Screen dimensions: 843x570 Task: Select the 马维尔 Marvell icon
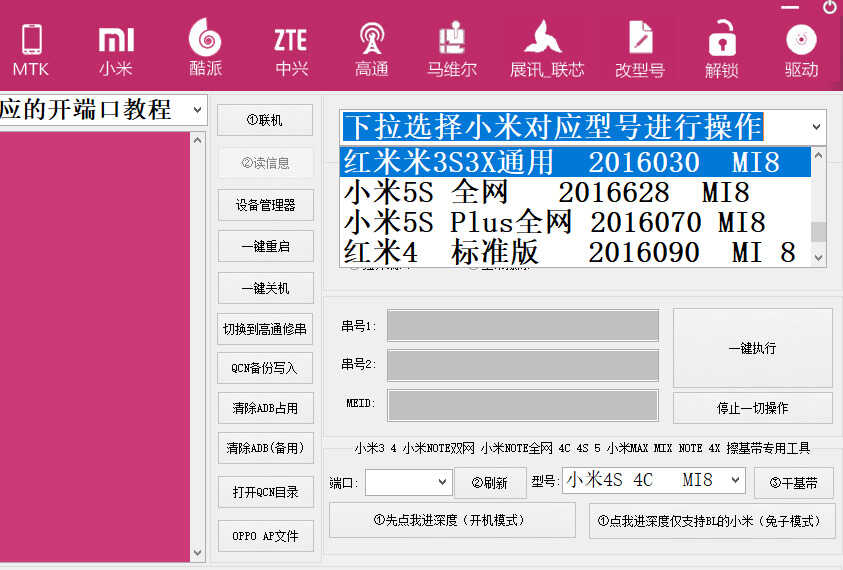[x=452, y=49]
